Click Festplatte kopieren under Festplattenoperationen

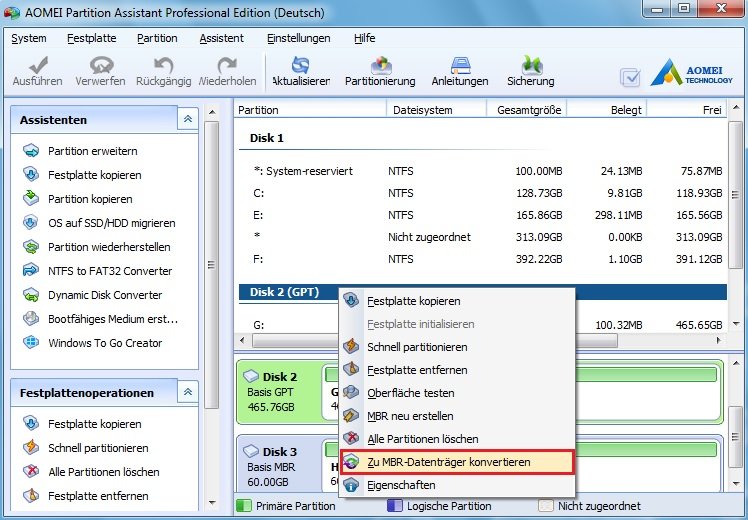[94, 424]
